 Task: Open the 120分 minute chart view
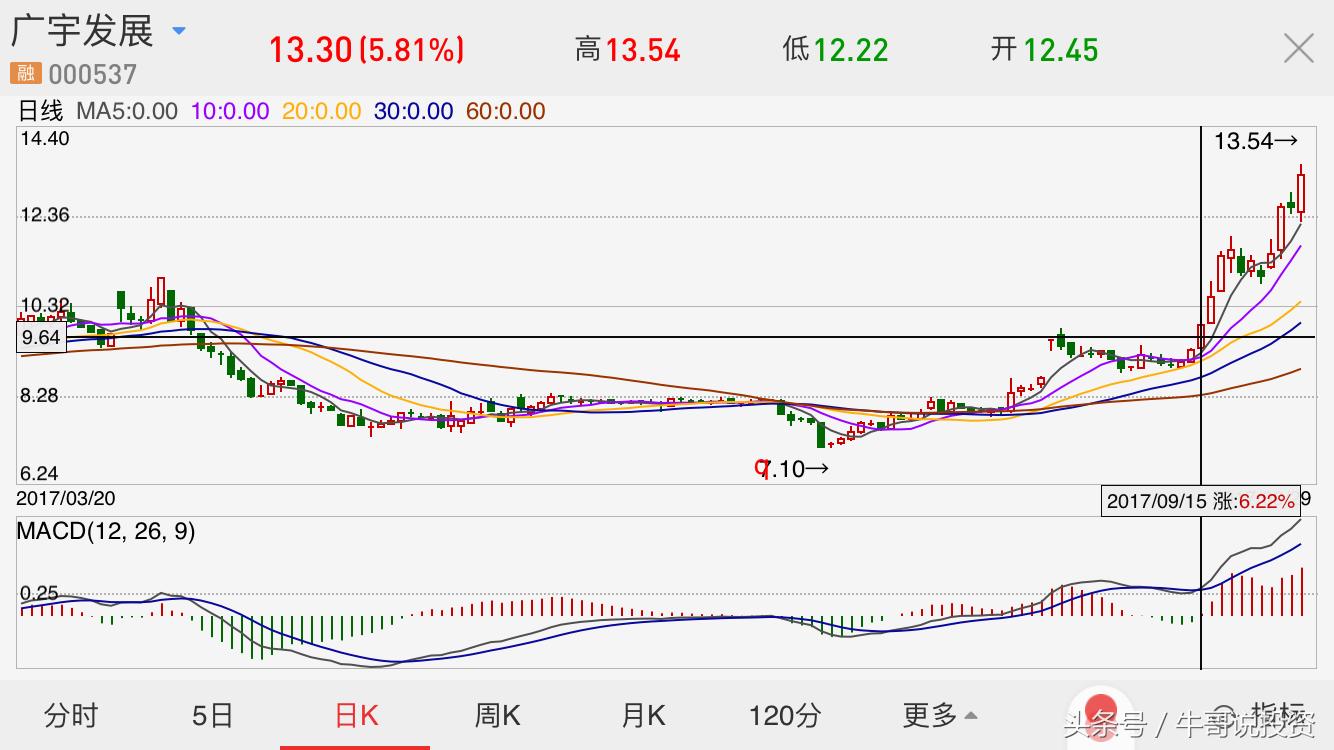point(785,716)
